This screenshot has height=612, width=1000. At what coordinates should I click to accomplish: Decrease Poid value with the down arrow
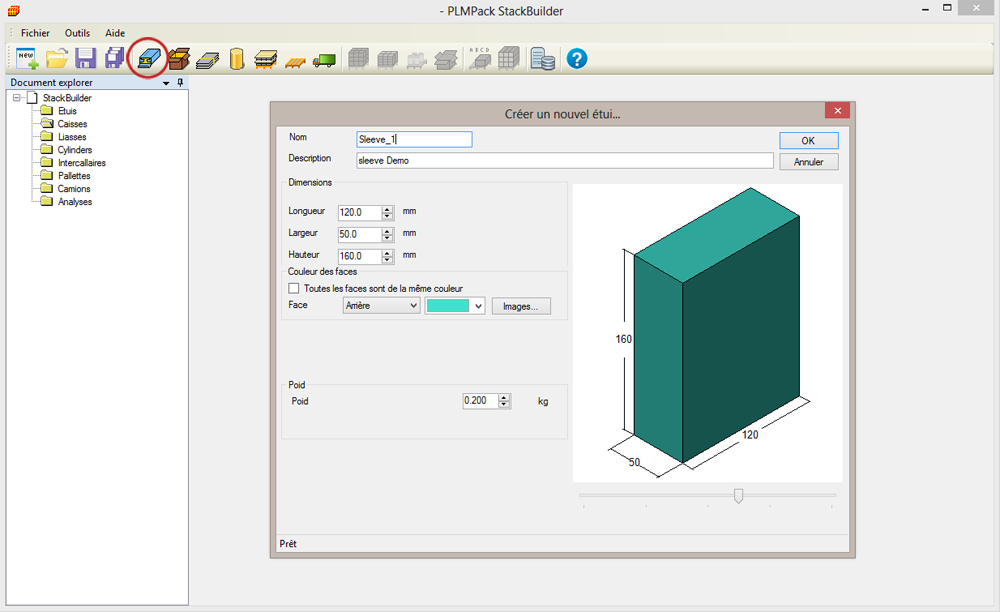click(504, 404)
